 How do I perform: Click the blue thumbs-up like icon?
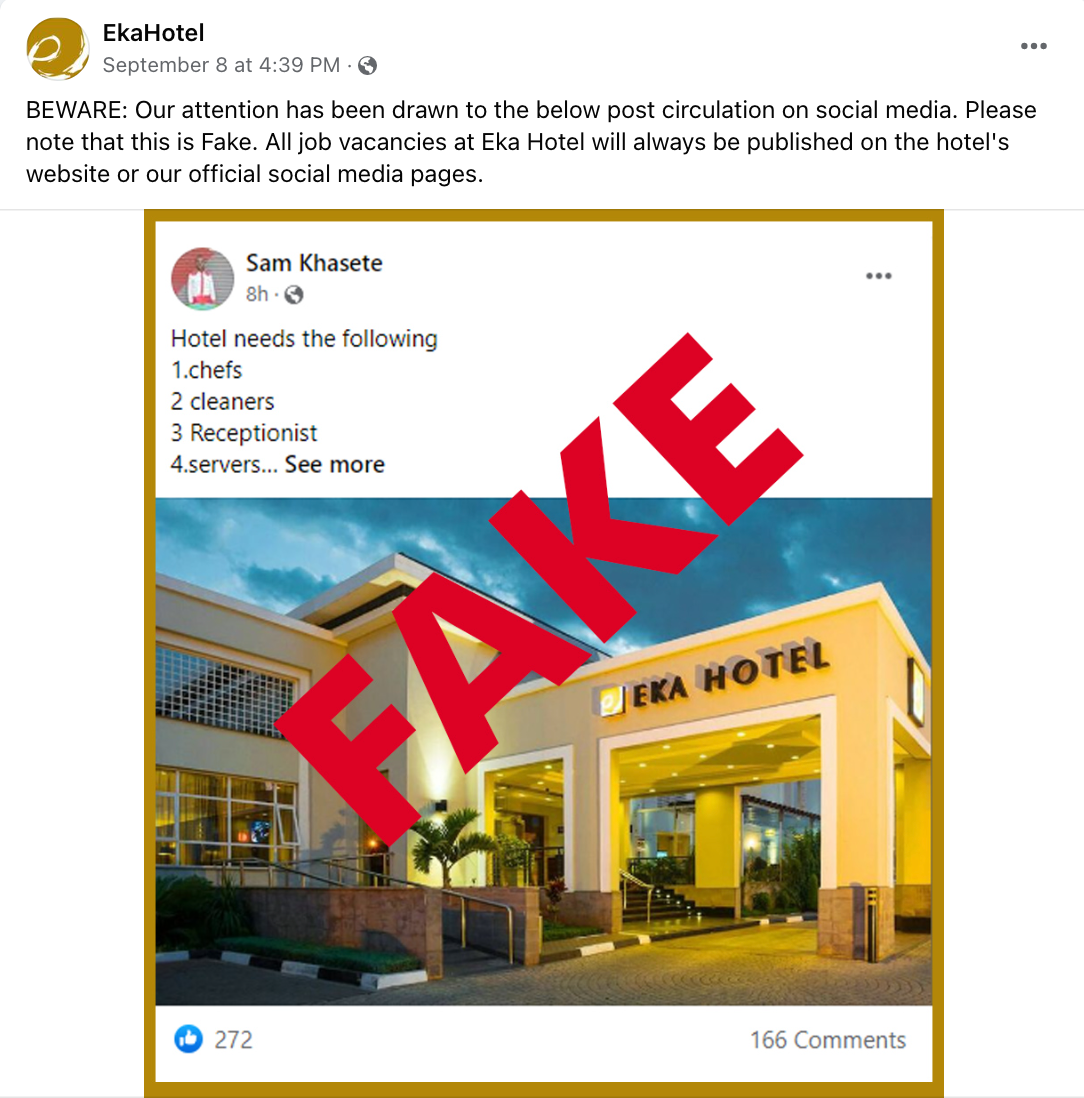188,1038
